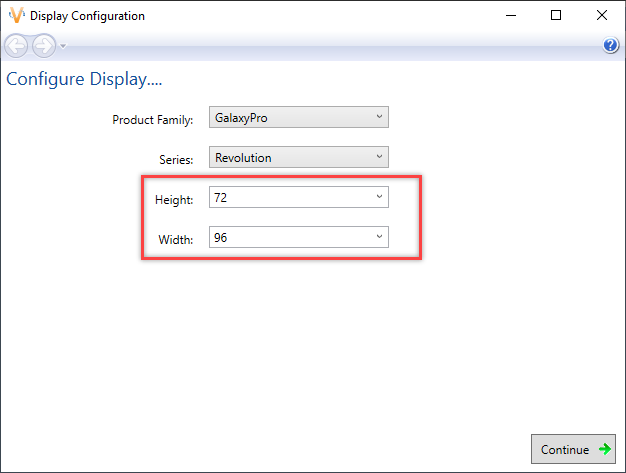
Task: Open help via the blue question mark
Action: pos(611,46)
